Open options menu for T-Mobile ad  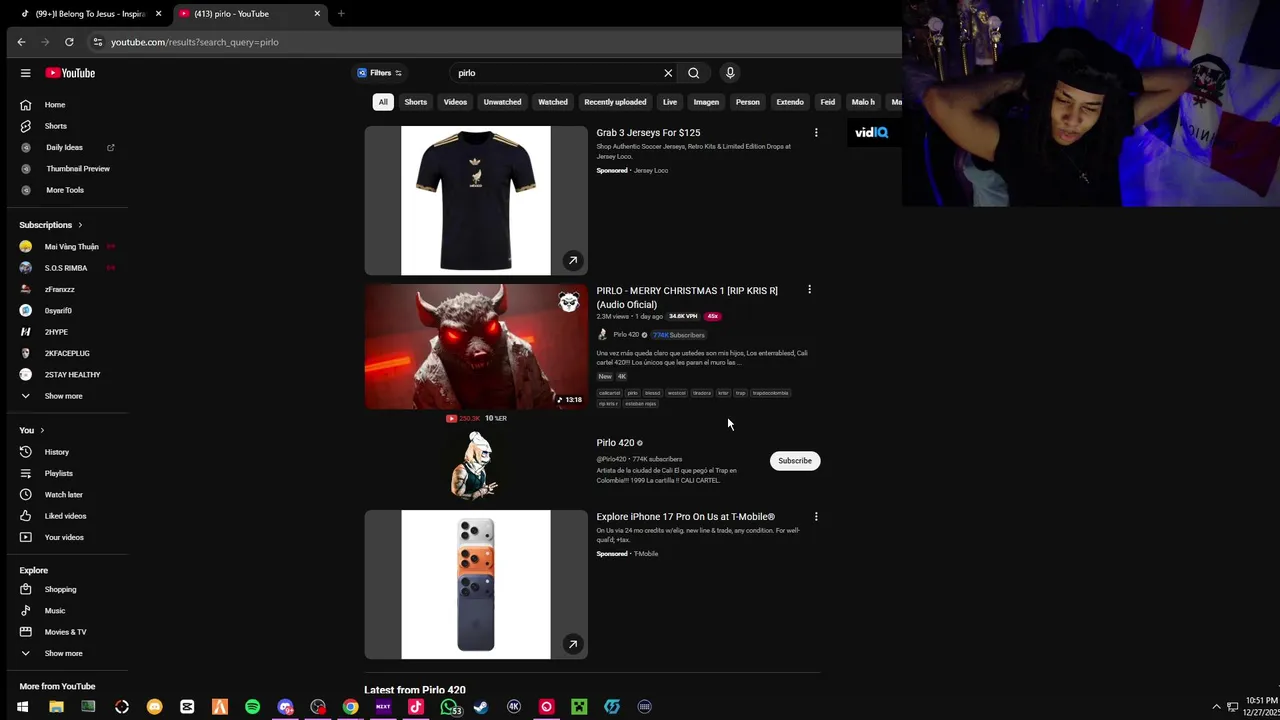(x=816, y=517)
